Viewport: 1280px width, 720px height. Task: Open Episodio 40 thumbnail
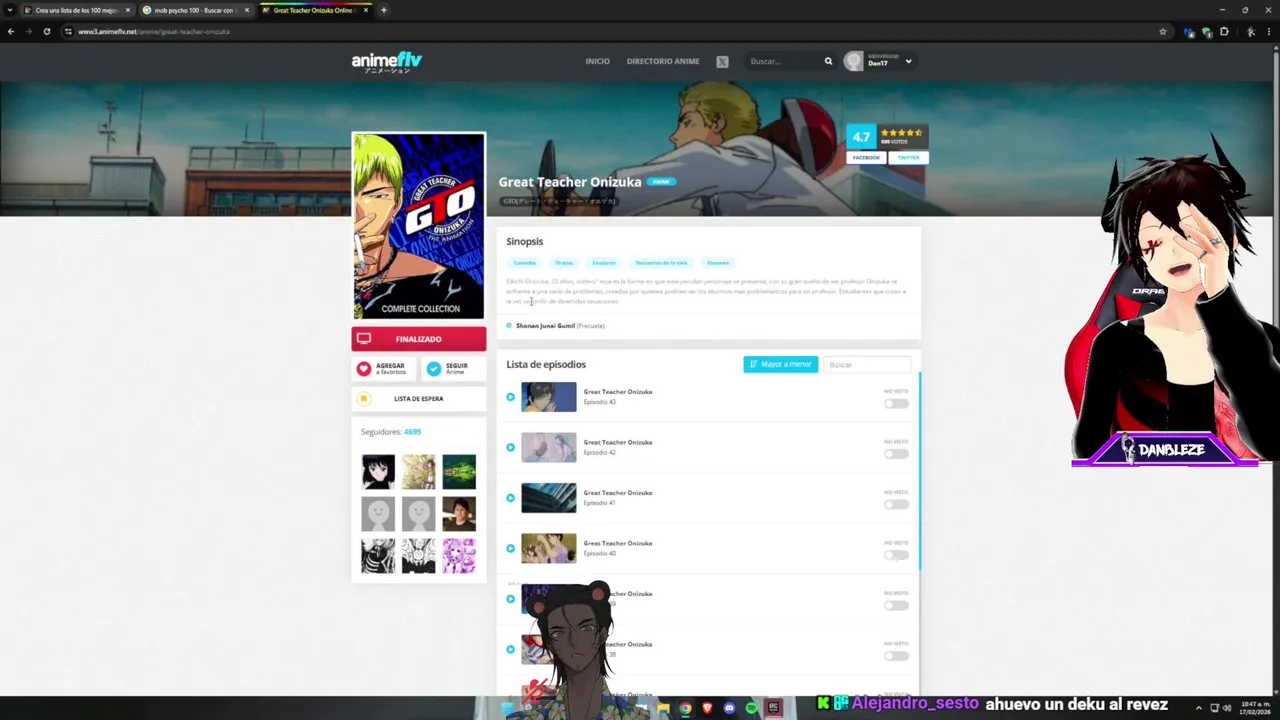pos(548,548)
